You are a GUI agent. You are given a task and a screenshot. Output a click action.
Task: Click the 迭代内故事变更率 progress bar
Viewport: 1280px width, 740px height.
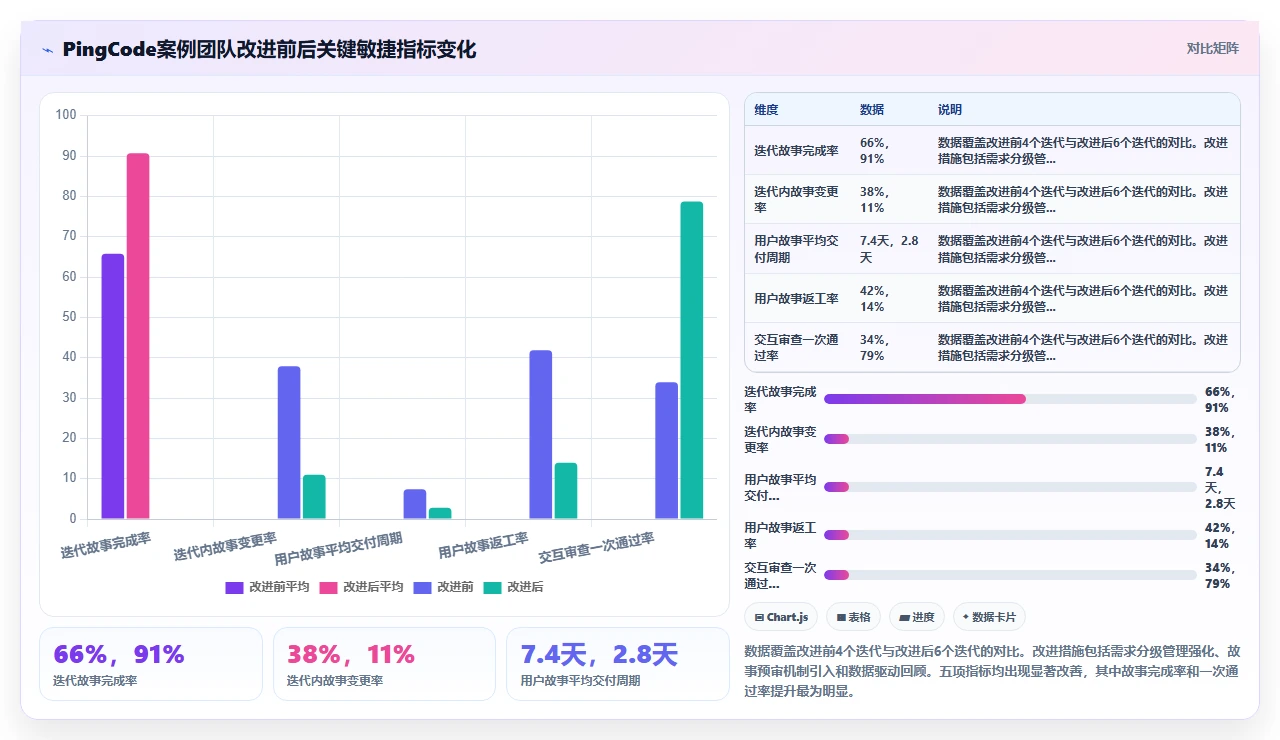pyautogui.click(x=1010, y=439)
